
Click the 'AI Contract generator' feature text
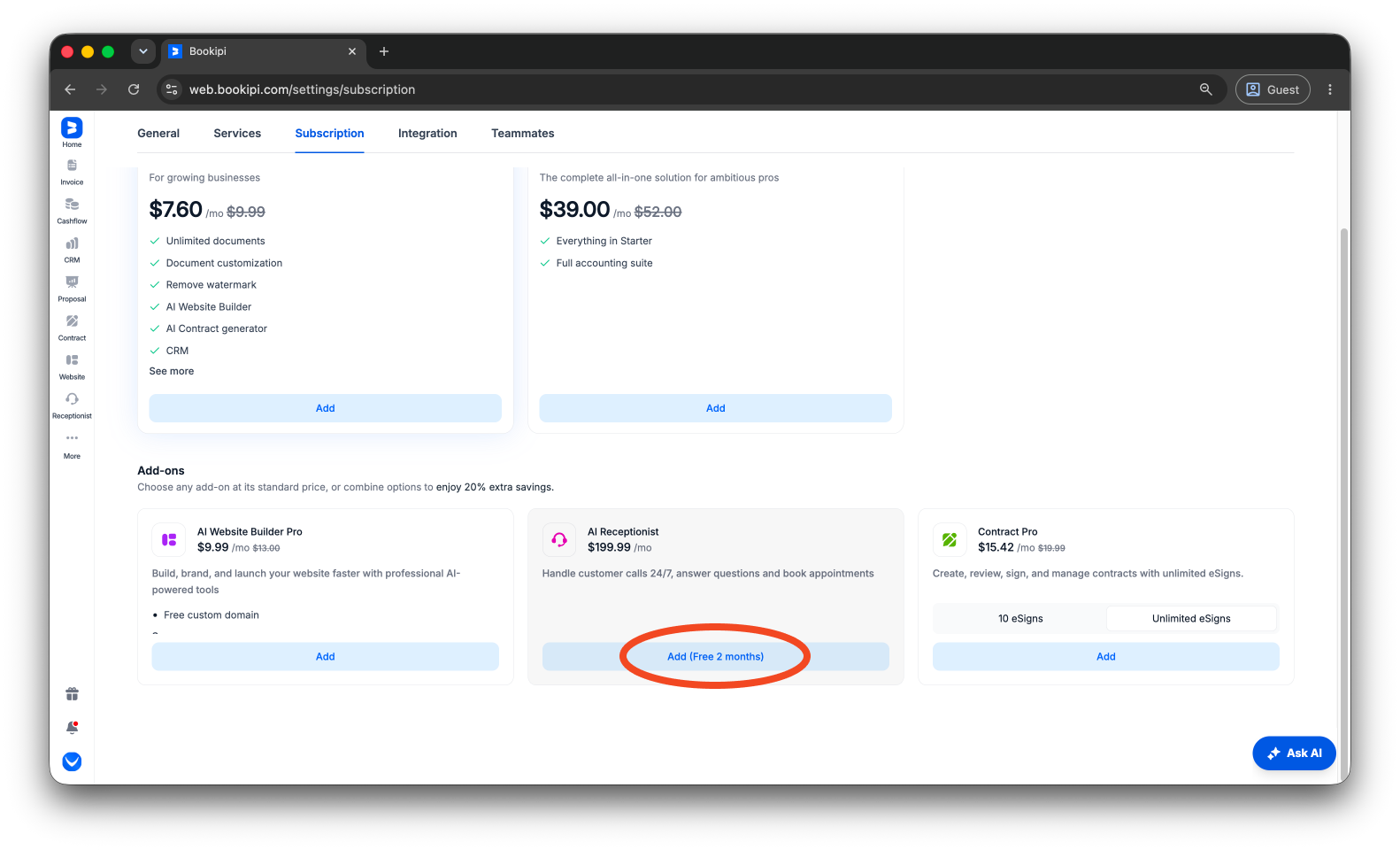(216, 328)
